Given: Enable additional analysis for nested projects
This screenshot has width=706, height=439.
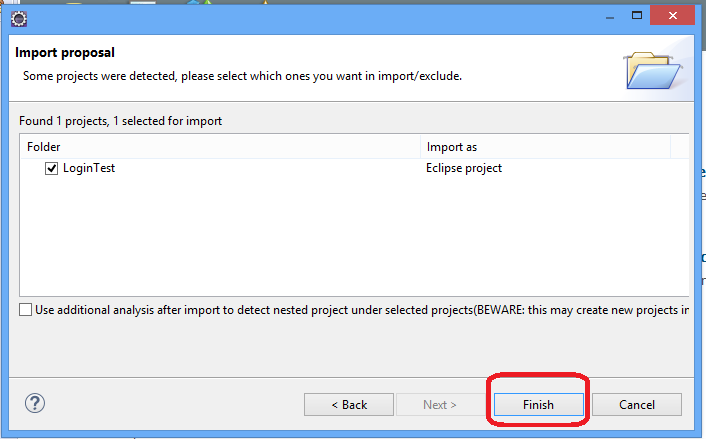Looking at the screenshot, I should [x=26, y=310].
